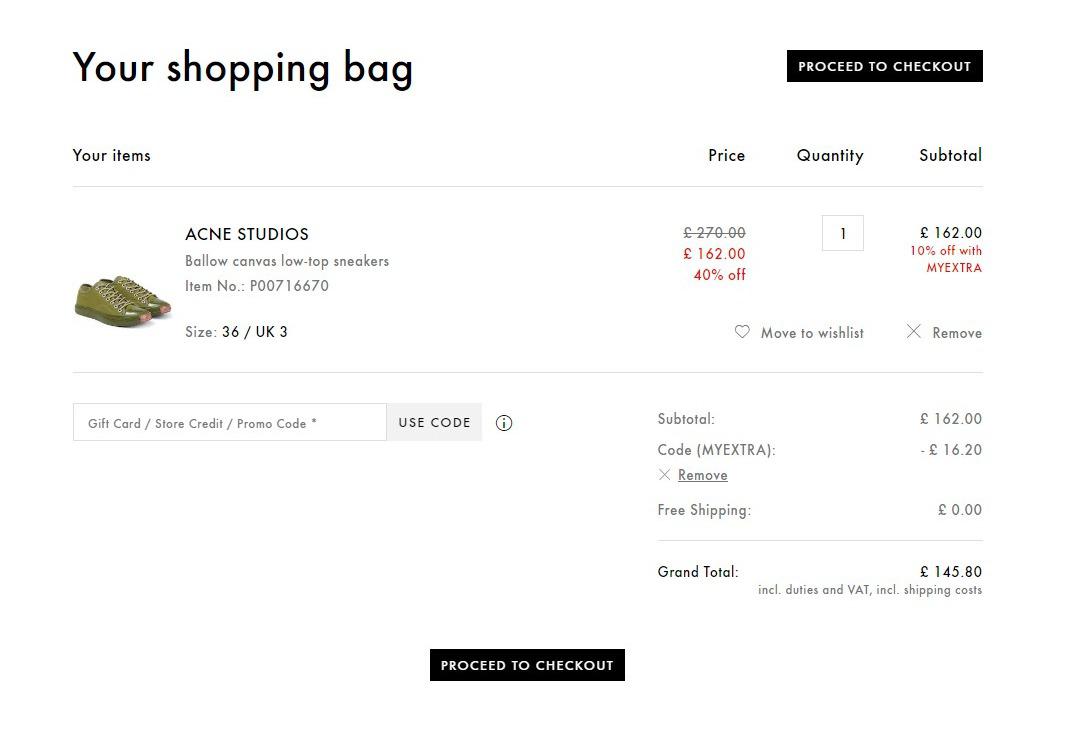Click the Move to wishlist text
Viewport: 1081px width, 729px height.
coord(812,333)
